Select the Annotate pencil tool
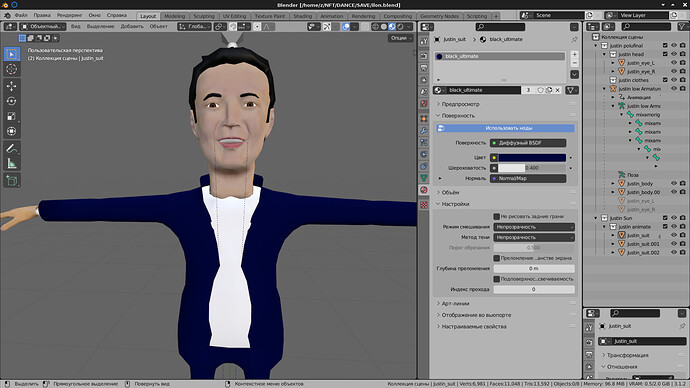The height and width of the screenshot is (388, 690). (12, 148)
